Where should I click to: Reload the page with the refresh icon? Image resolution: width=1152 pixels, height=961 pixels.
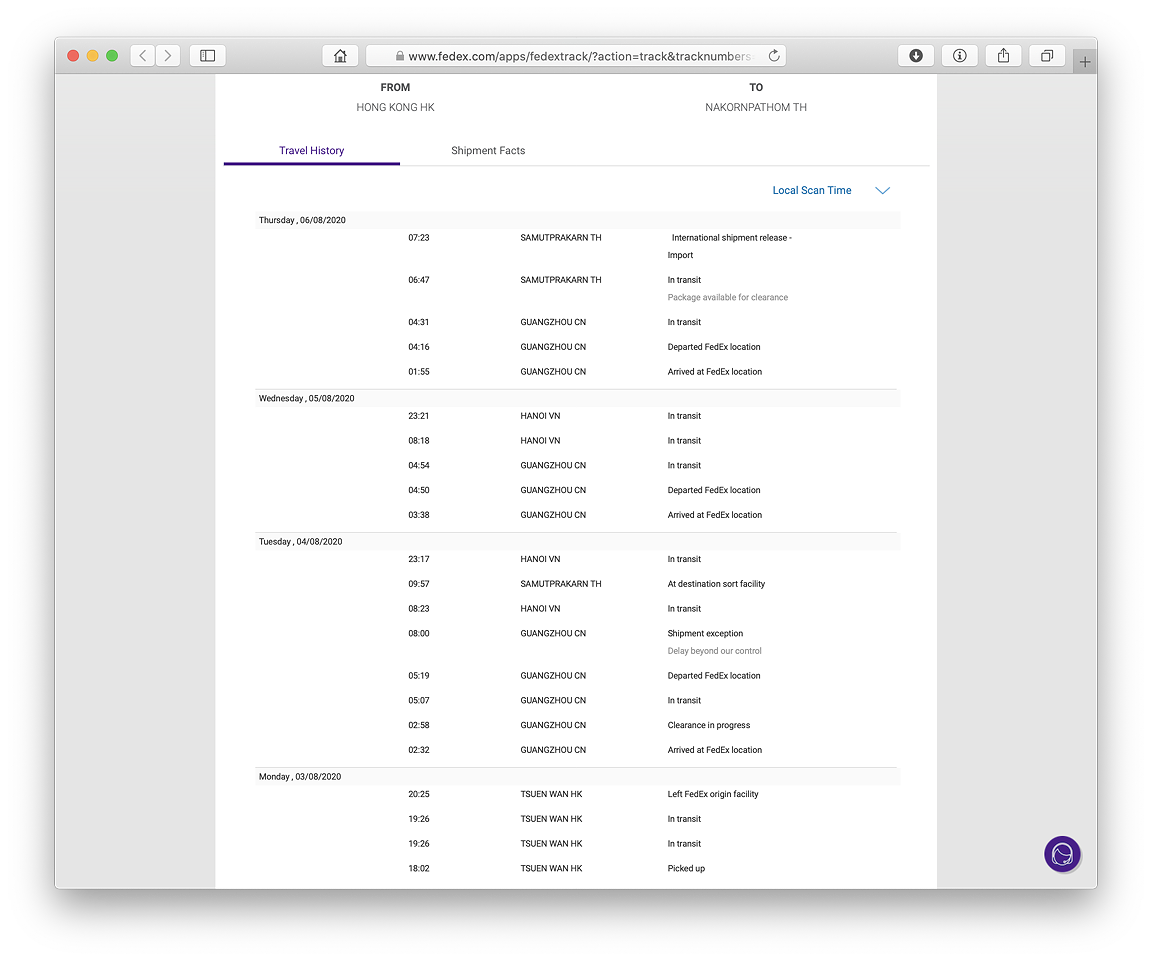tap(774, 56)
